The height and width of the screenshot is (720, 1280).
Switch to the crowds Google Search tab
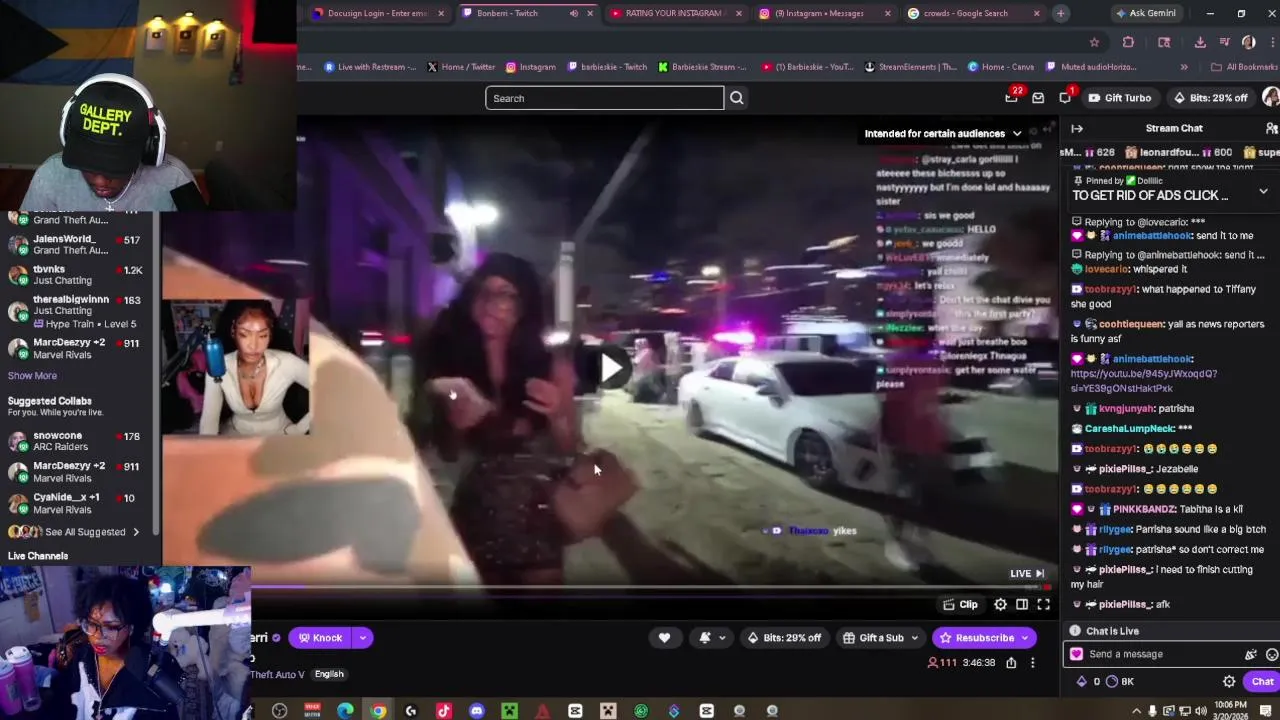(972, 13)
